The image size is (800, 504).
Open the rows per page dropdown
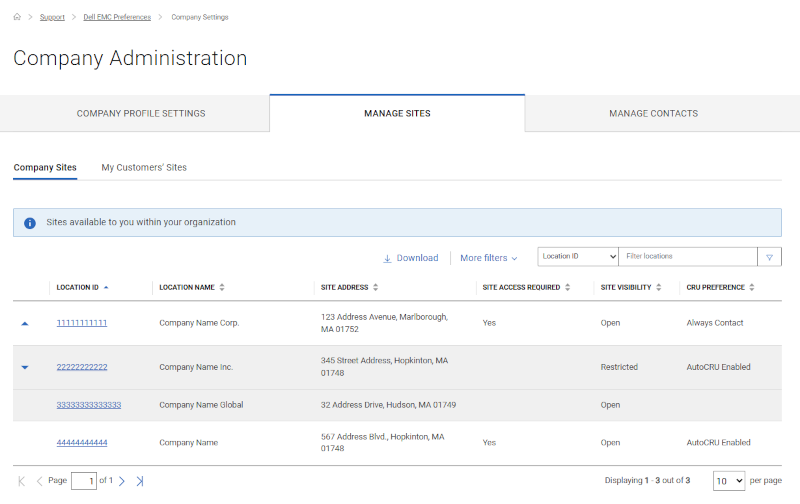click(x=728, y=481)
